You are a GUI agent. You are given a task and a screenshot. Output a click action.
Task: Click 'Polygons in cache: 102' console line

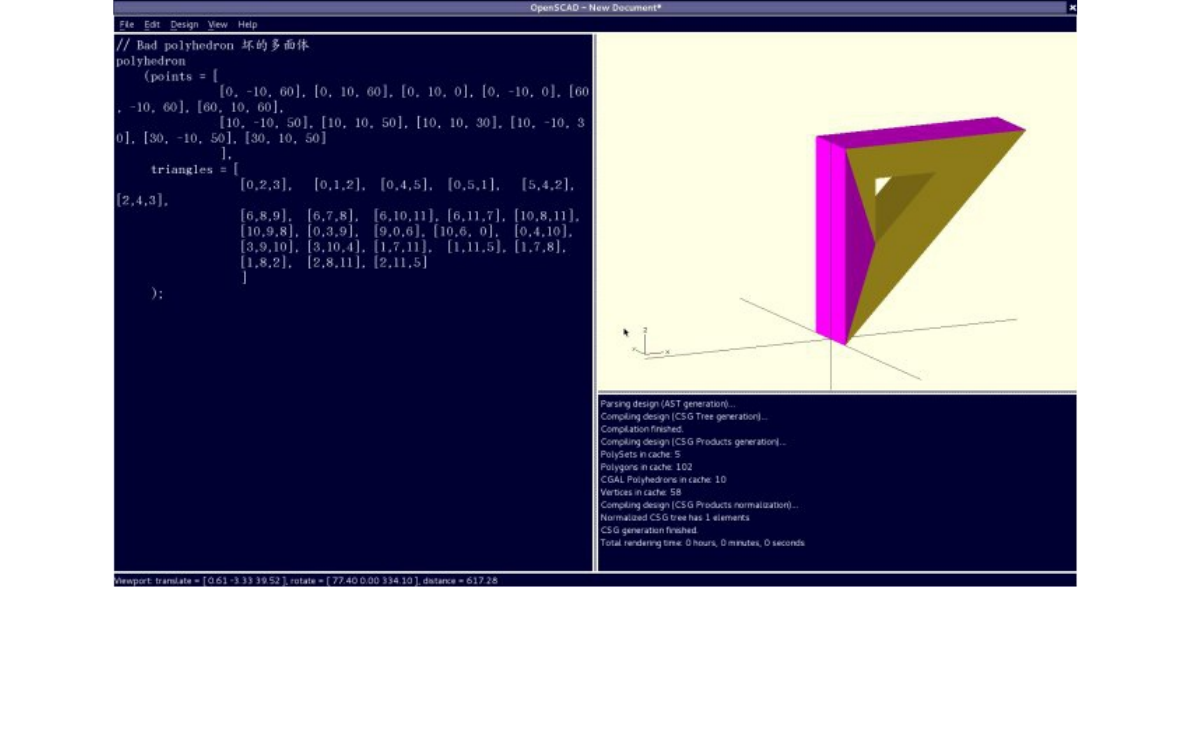click(x=646, y=467)
